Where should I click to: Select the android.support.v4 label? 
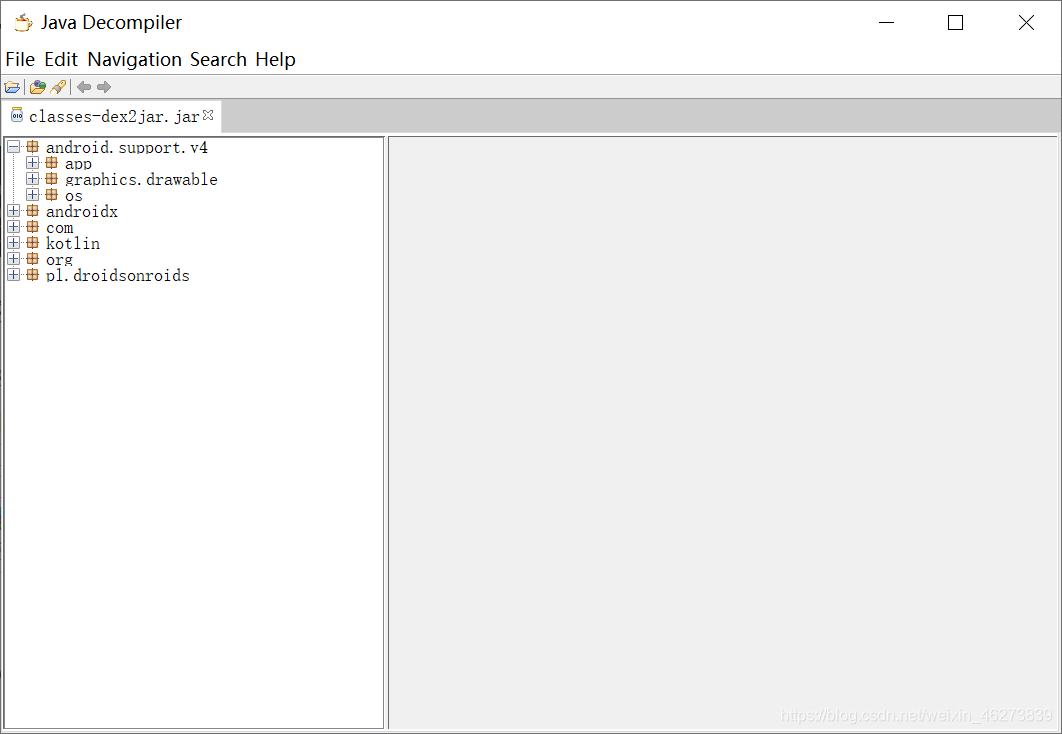pyautogui.click(x=127, y=148)
